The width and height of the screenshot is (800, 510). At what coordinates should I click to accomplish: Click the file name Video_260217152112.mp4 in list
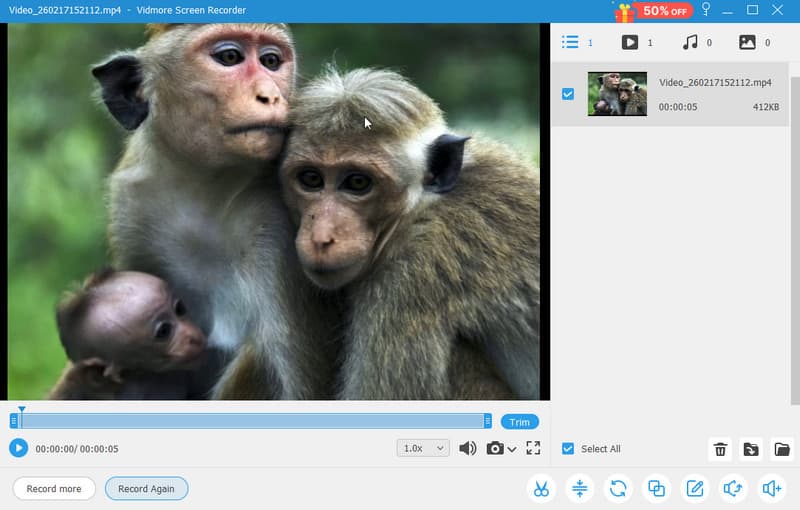coord(715,82)
